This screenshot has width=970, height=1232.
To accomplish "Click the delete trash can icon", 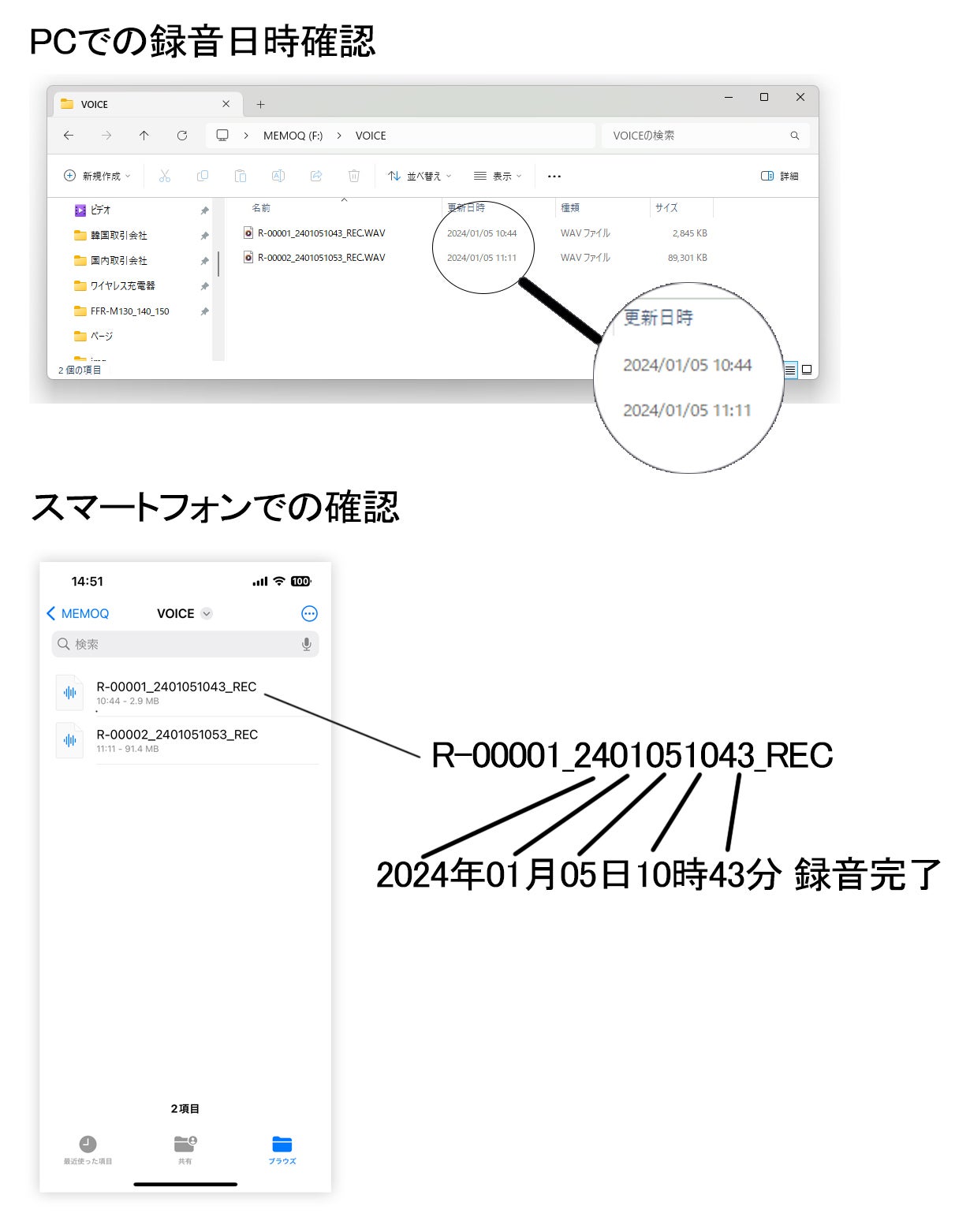I will click(x=354, y=176).
